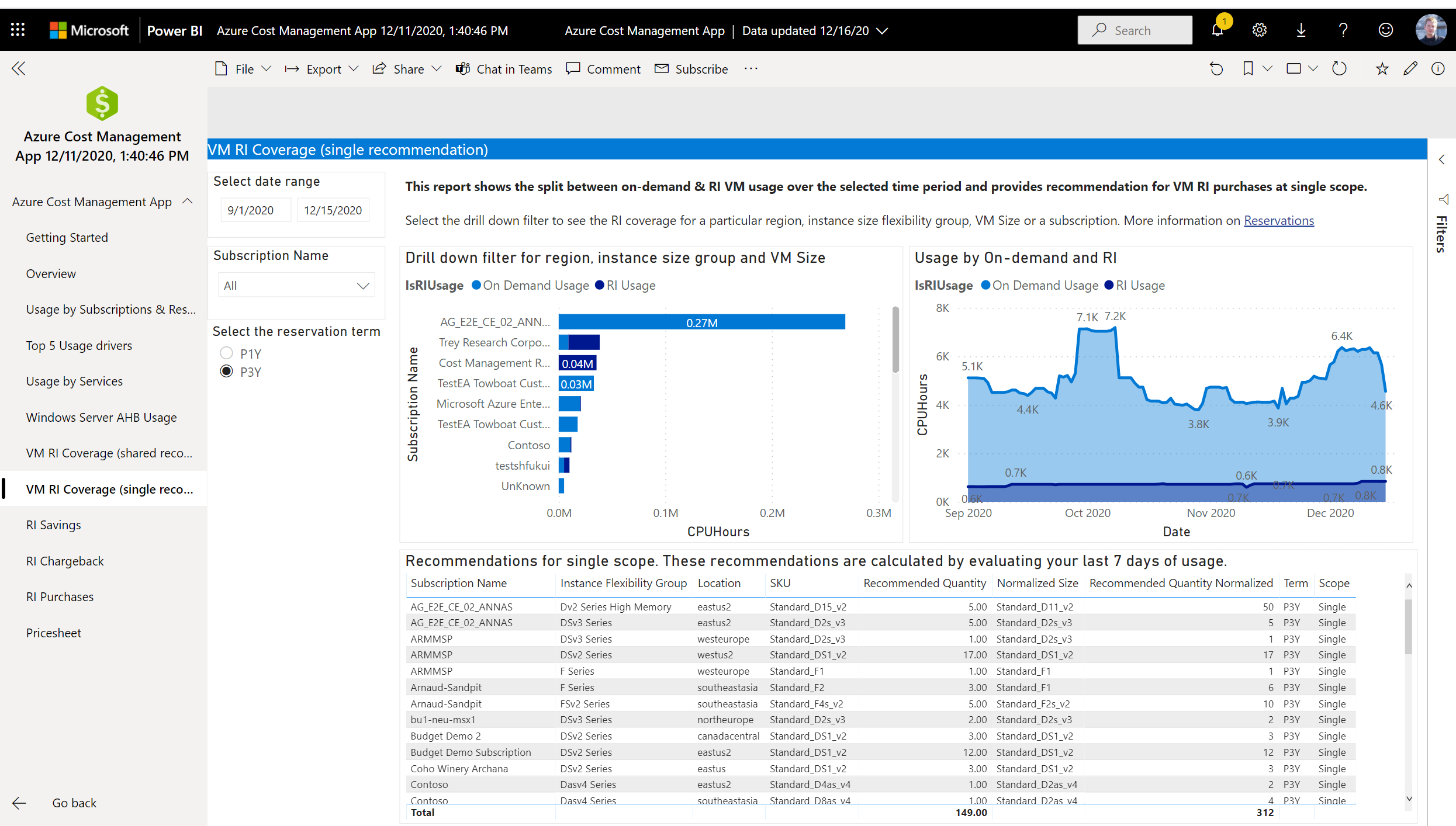
Task: Click the bar chart vertical scrollbar
Action: click(x=895, y=339)
